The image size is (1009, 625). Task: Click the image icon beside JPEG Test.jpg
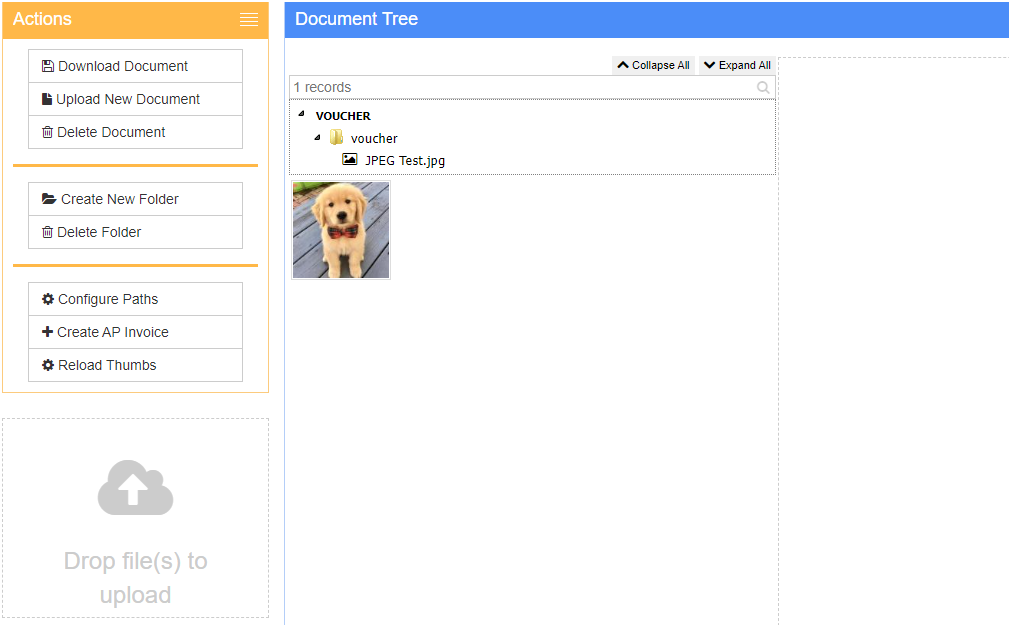[349, 159]
